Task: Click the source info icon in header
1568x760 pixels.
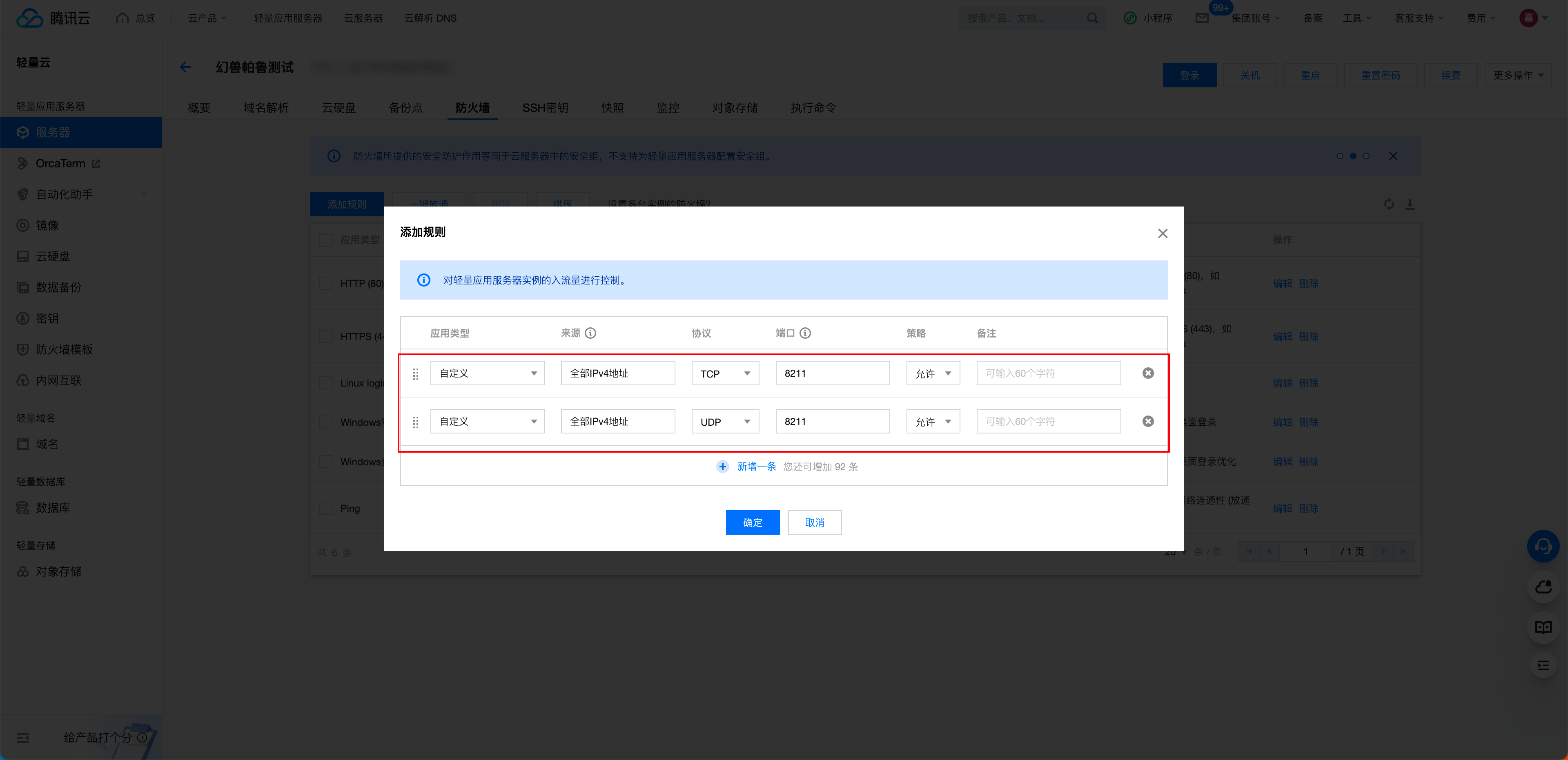Action: (590, 333)
